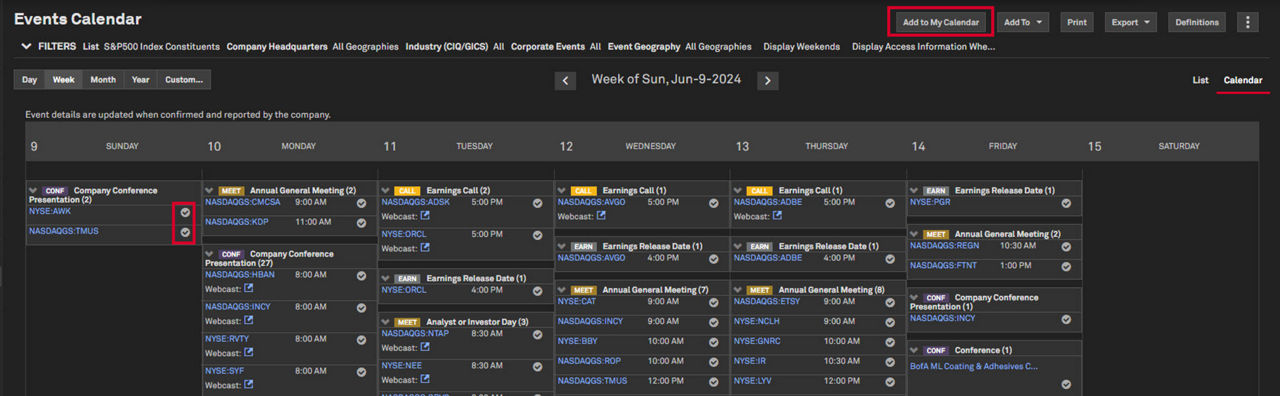Toggle the check mark for NYSE:AWK
The image size is (1280, 396).
point(185,213)
